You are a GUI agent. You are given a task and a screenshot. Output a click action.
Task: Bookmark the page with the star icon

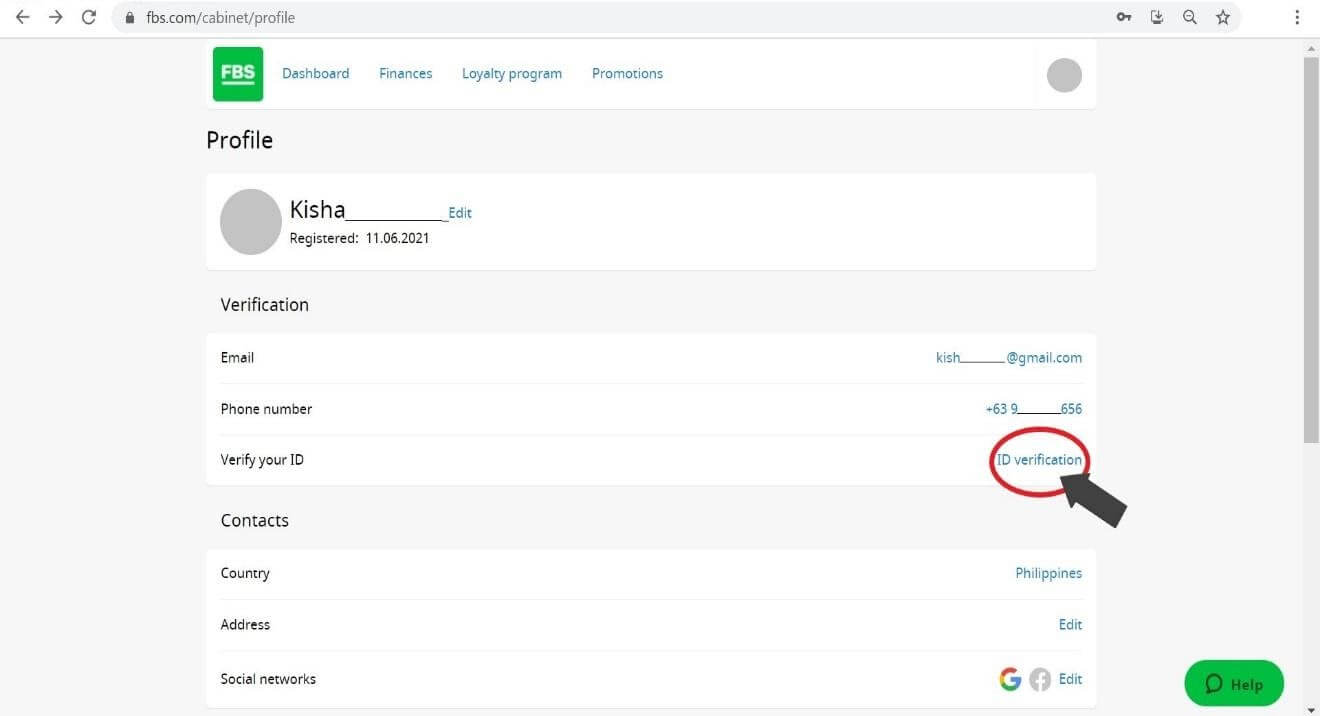1223,17
